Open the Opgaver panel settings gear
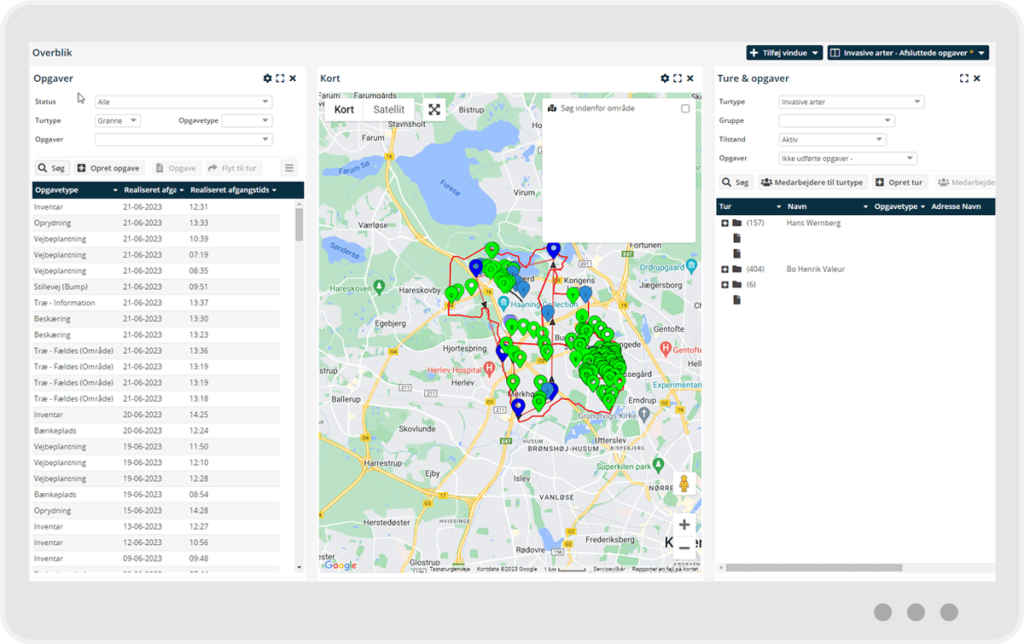The height and width of the screenshot is (644, 1024). tap(267, 78)
